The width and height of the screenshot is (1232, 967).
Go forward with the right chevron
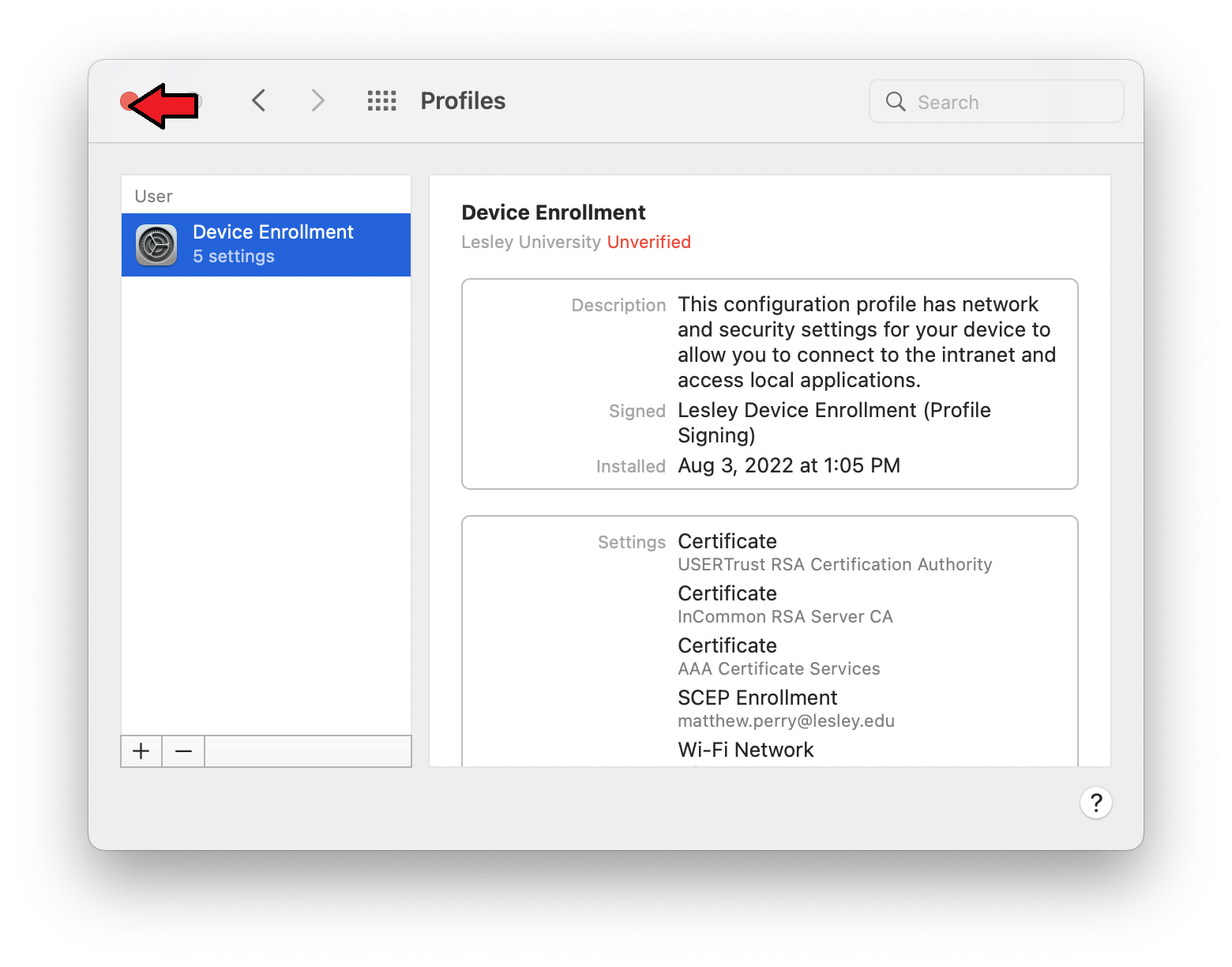click(x=317, y=100)
